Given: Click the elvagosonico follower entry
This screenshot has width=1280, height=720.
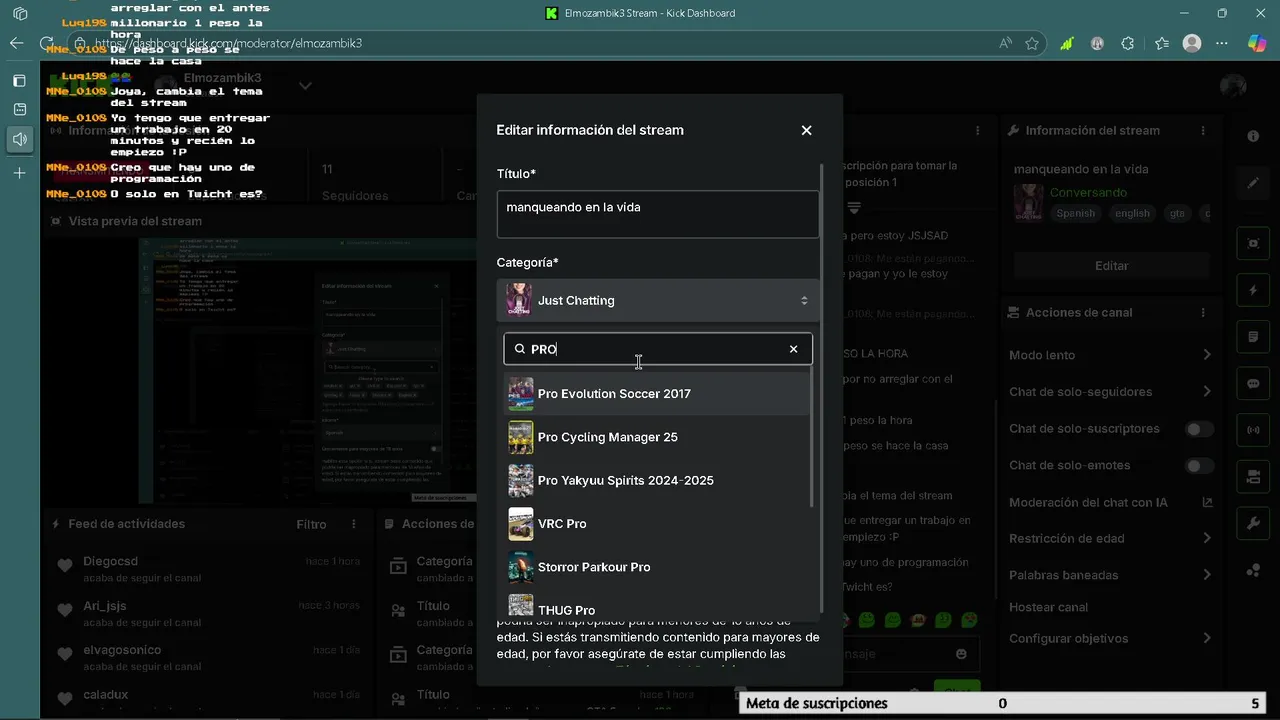Looking at the screenshot, I should 209,657.
